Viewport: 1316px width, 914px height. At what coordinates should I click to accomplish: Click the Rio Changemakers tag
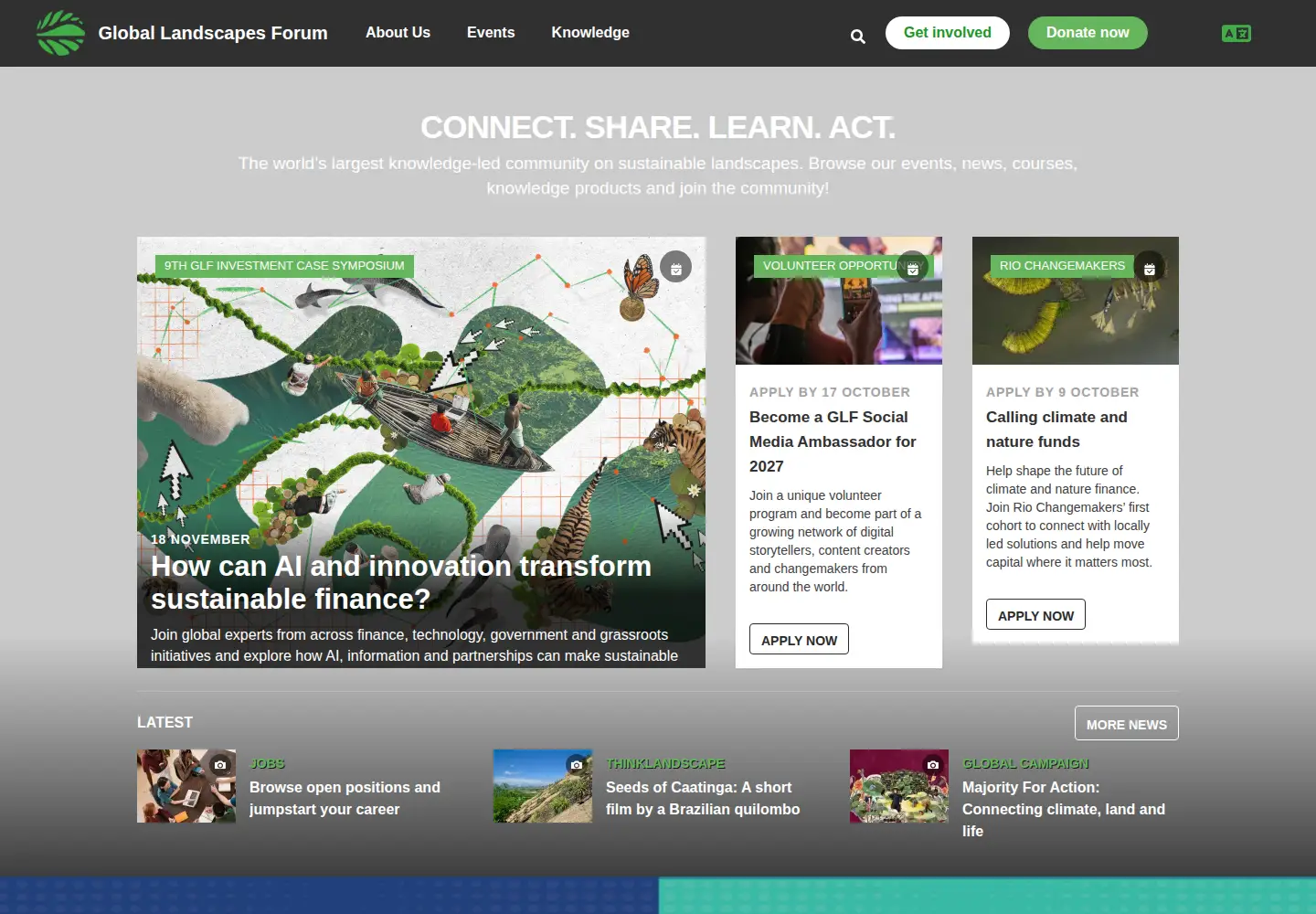(1063, 266)
